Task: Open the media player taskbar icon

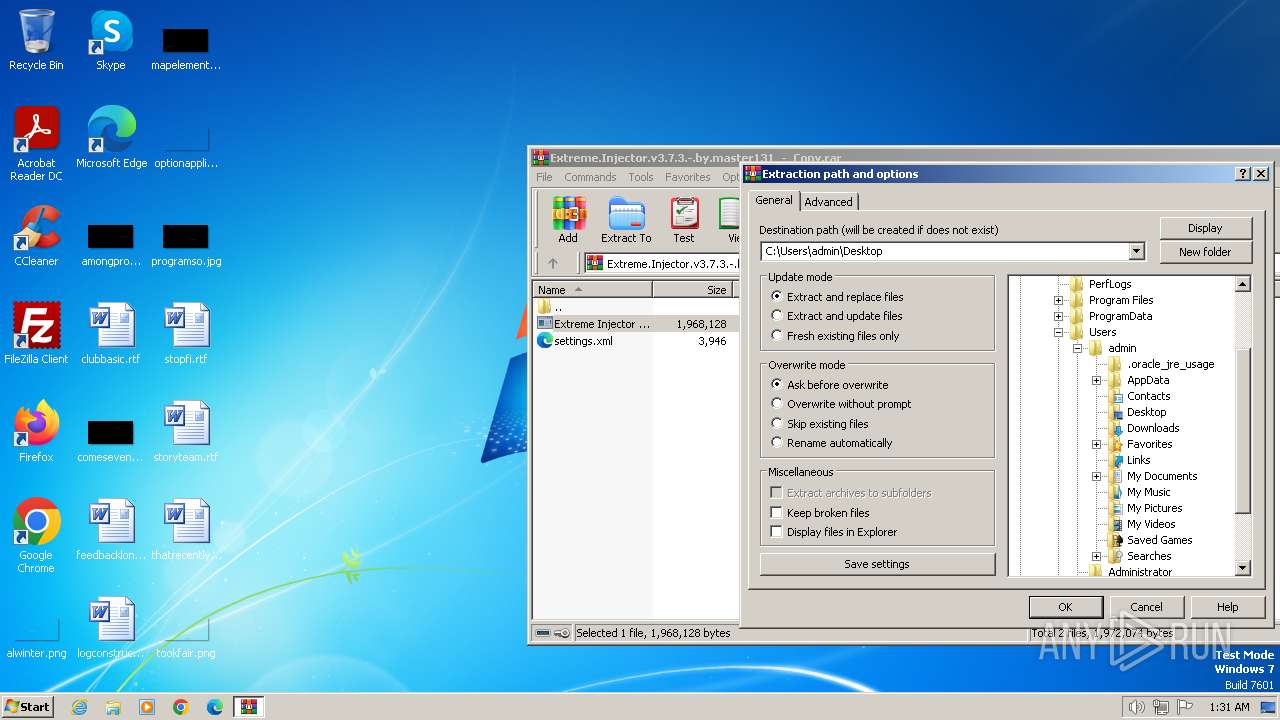Action: [x=147, y=707]
